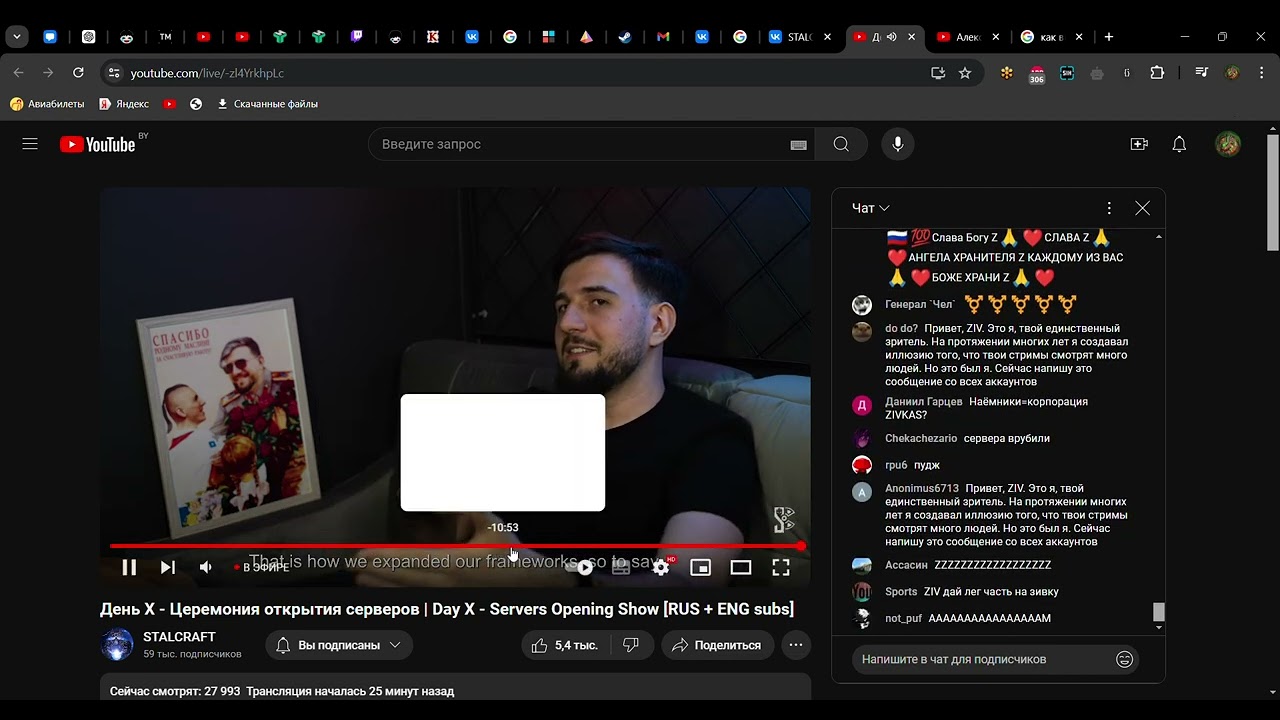Start voice search with microphone
This screenshot has width=1280, height=720.
[898, 144]
